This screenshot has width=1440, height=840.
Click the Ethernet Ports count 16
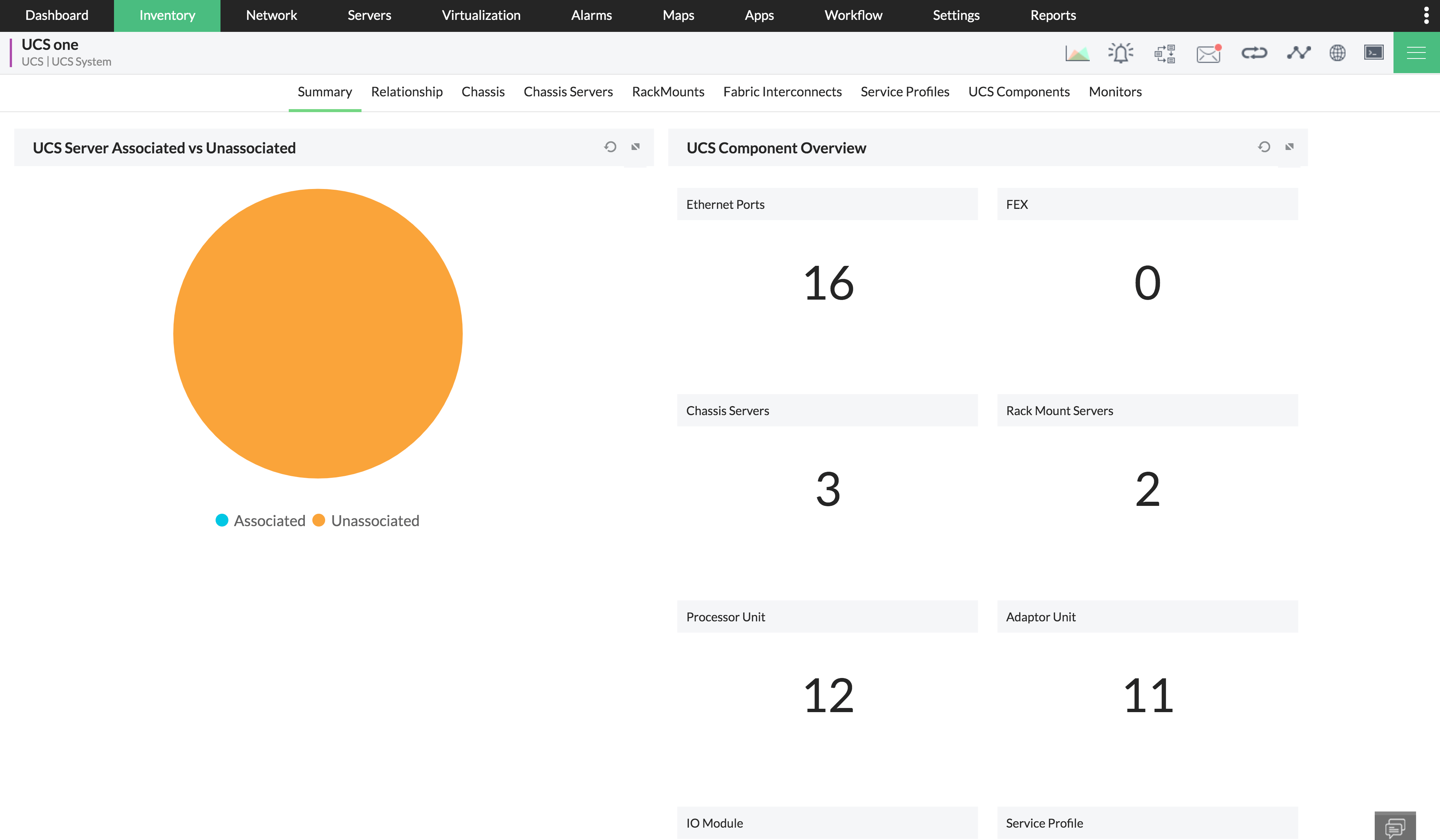(828, 283)
